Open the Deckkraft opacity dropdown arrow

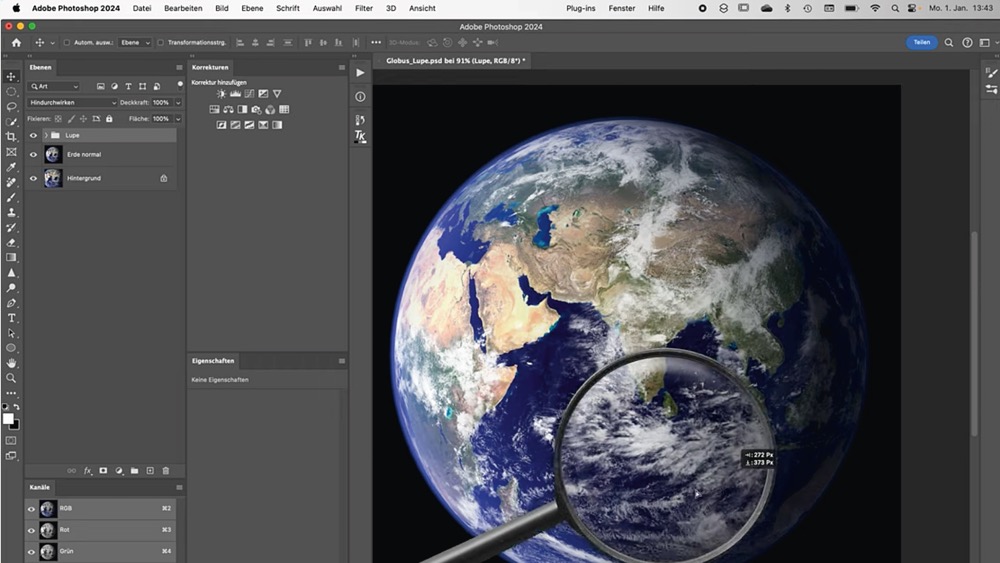(x=178, y=102)
